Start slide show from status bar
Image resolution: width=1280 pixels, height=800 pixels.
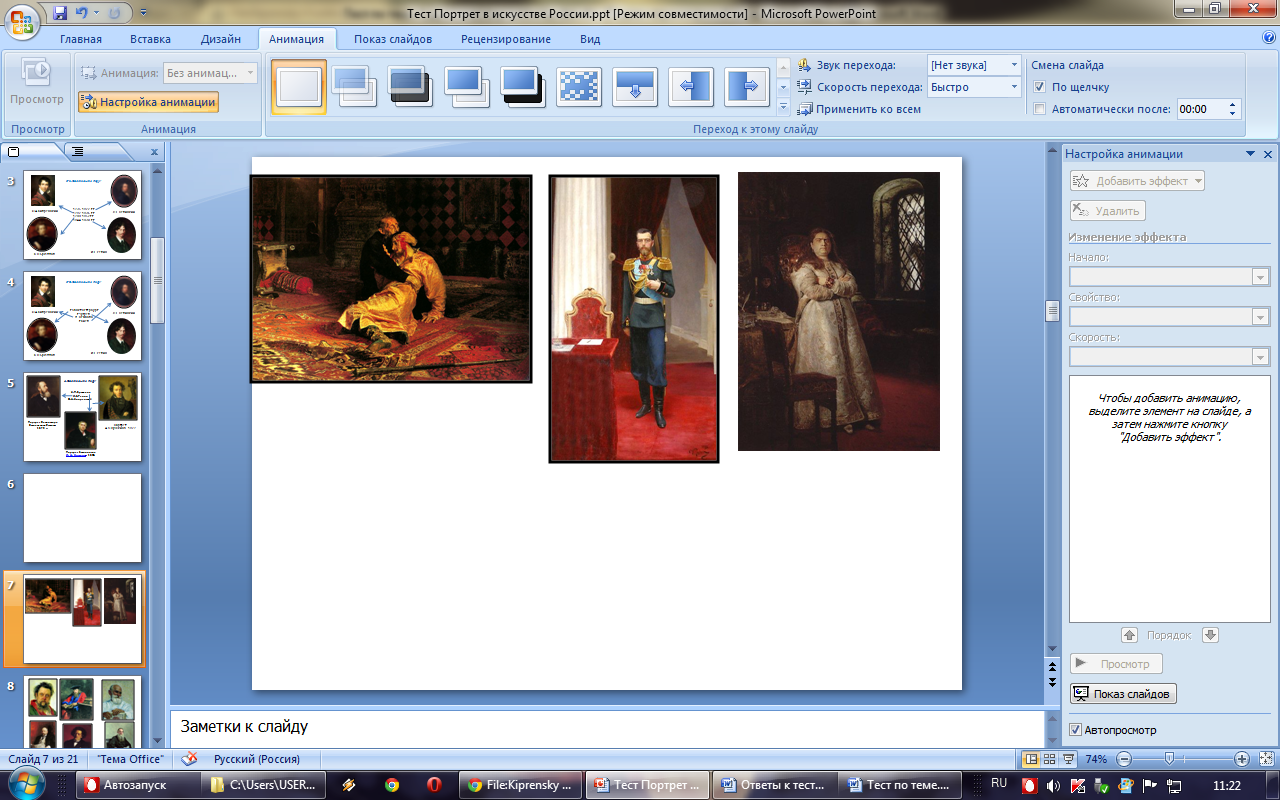(x=1069, y=759)
